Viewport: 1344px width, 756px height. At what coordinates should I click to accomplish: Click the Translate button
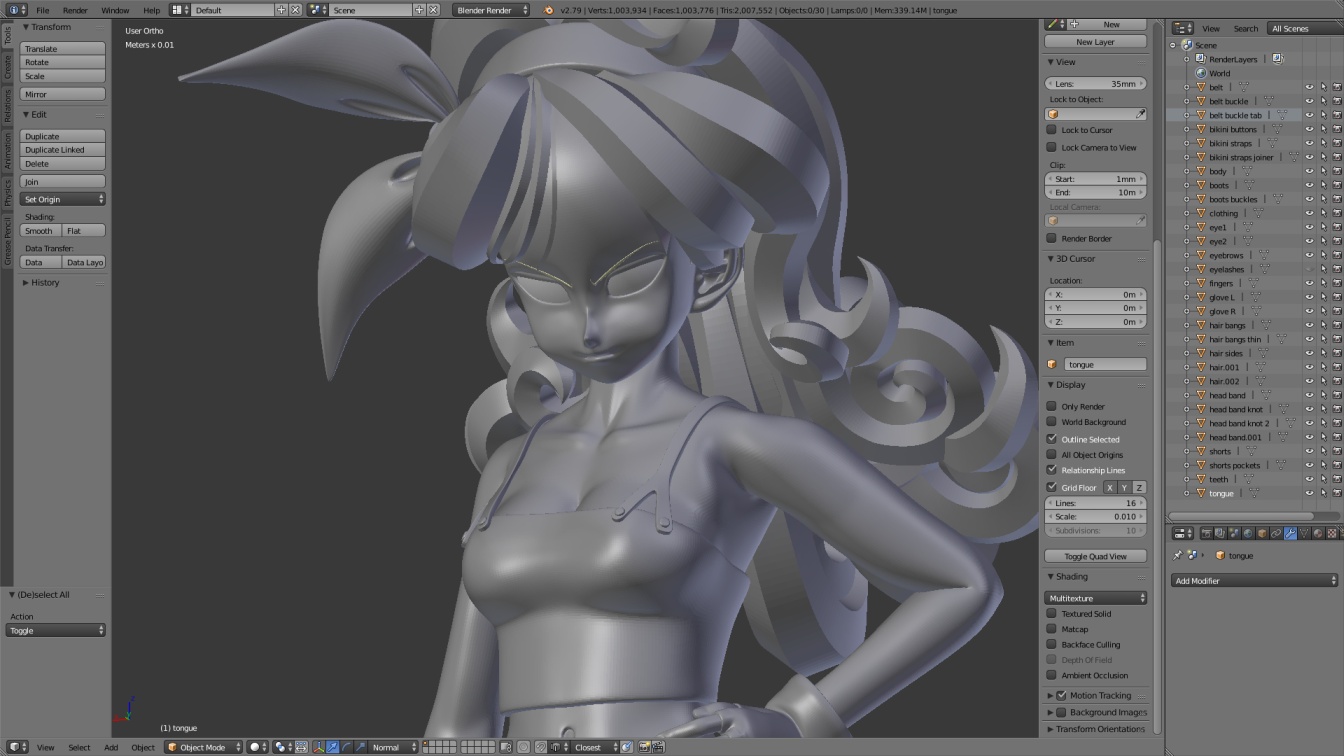(x=63, y=48)
